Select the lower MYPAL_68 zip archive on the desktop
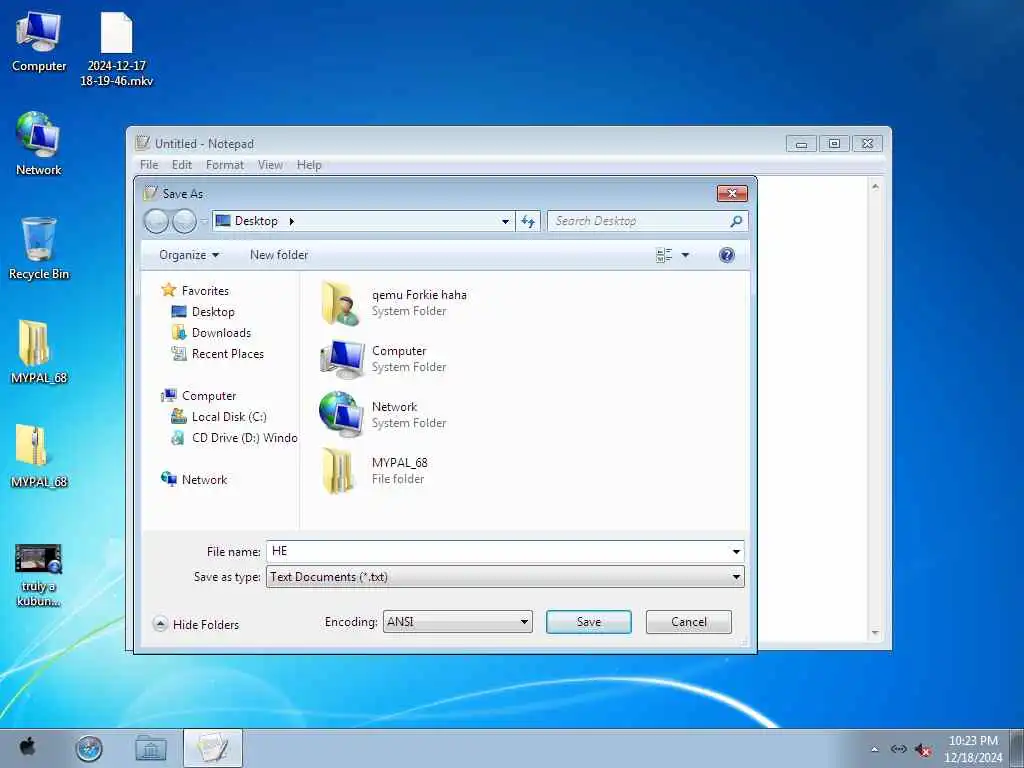The height and width of the screenshot is (768, 1024). point(39,456)
